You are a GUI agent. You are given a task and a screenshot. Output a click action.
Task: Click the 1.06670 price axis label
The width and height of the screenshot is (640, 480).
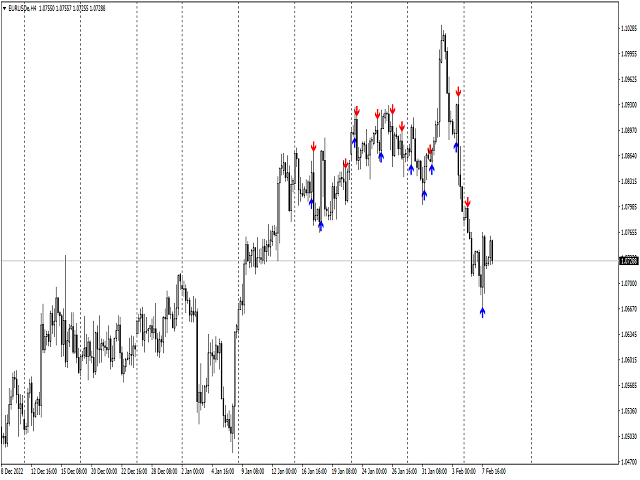click(x=629, y=309)
